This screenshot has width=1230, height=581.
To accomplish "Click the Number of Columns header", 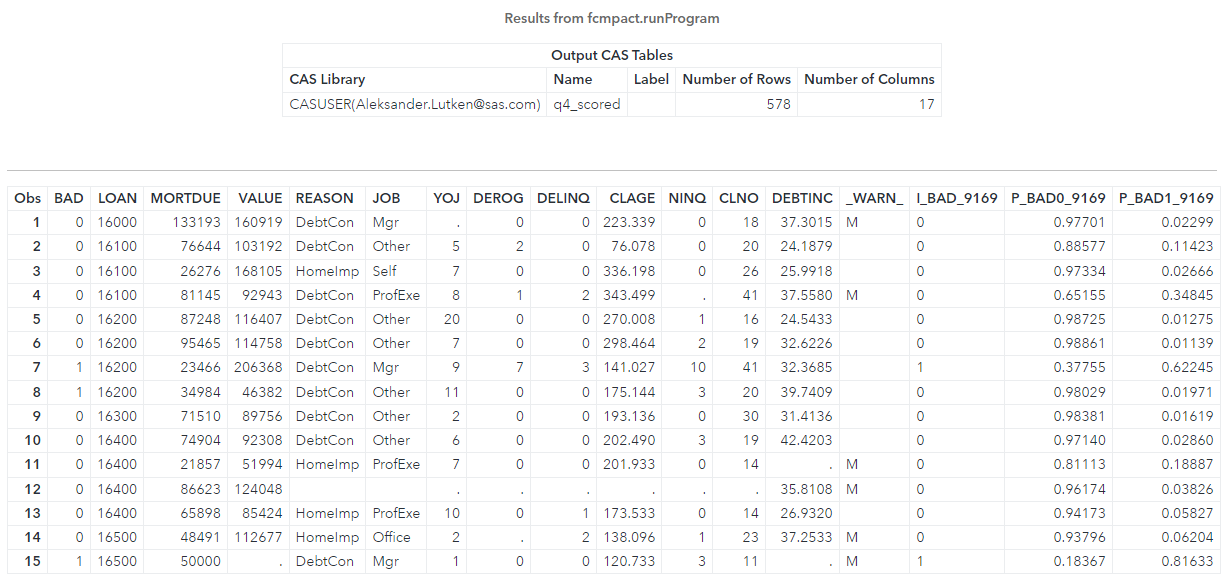I will coord(868,79).
